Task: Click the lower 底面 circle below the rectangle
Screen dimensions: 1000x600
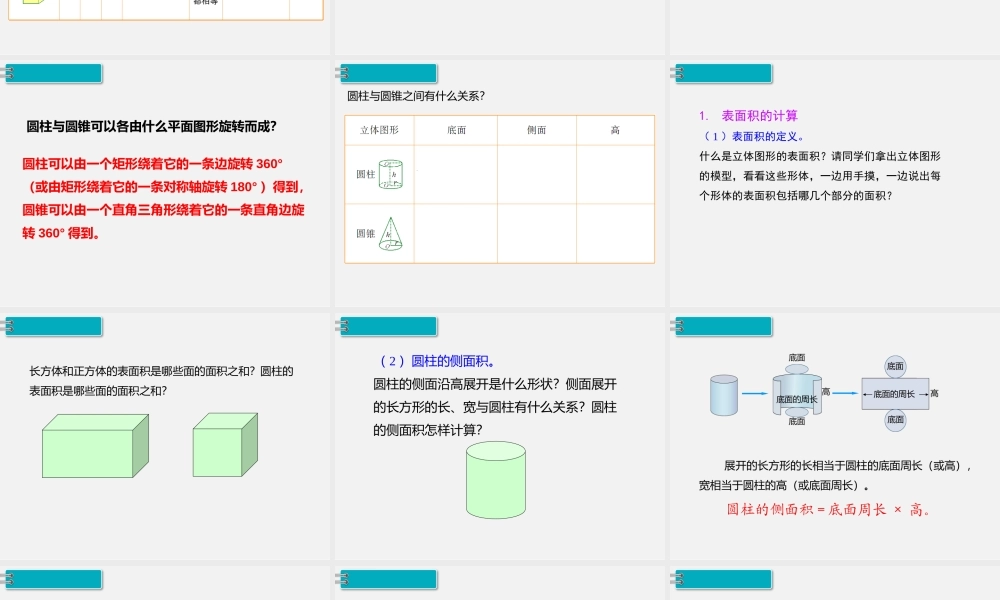Action: 895,421
